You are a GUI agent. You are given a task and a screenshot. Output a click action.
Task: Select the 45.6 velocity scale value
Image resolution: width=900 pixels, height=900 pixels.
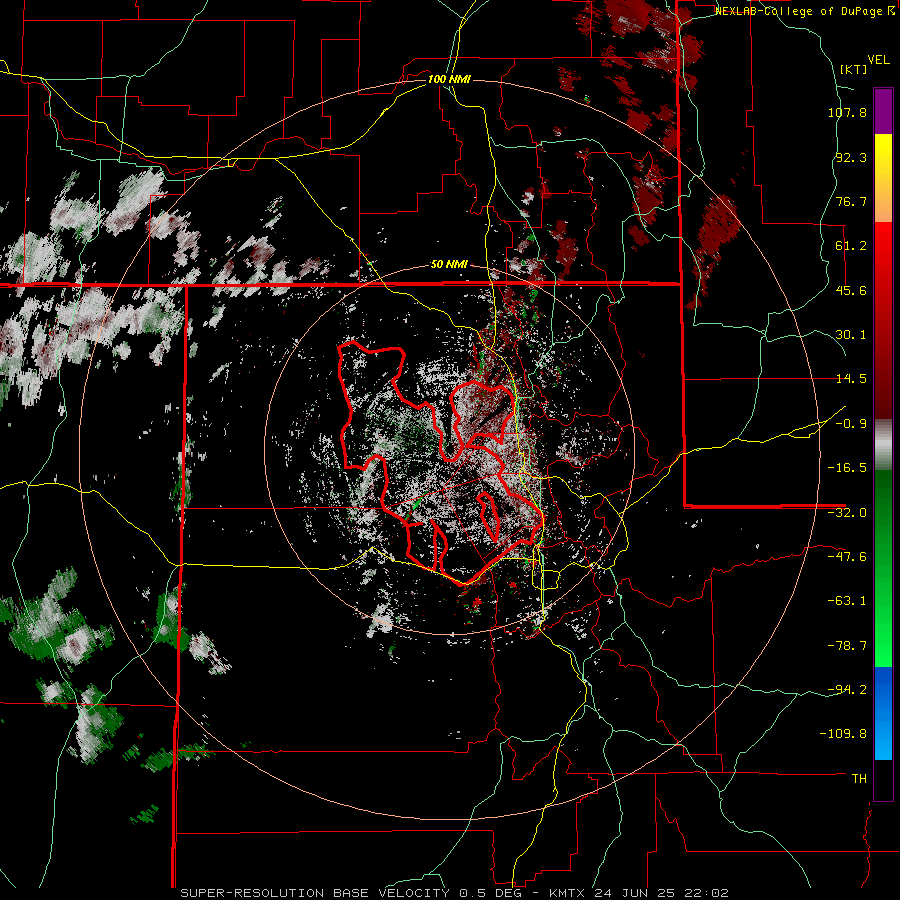tap(851, 290)
